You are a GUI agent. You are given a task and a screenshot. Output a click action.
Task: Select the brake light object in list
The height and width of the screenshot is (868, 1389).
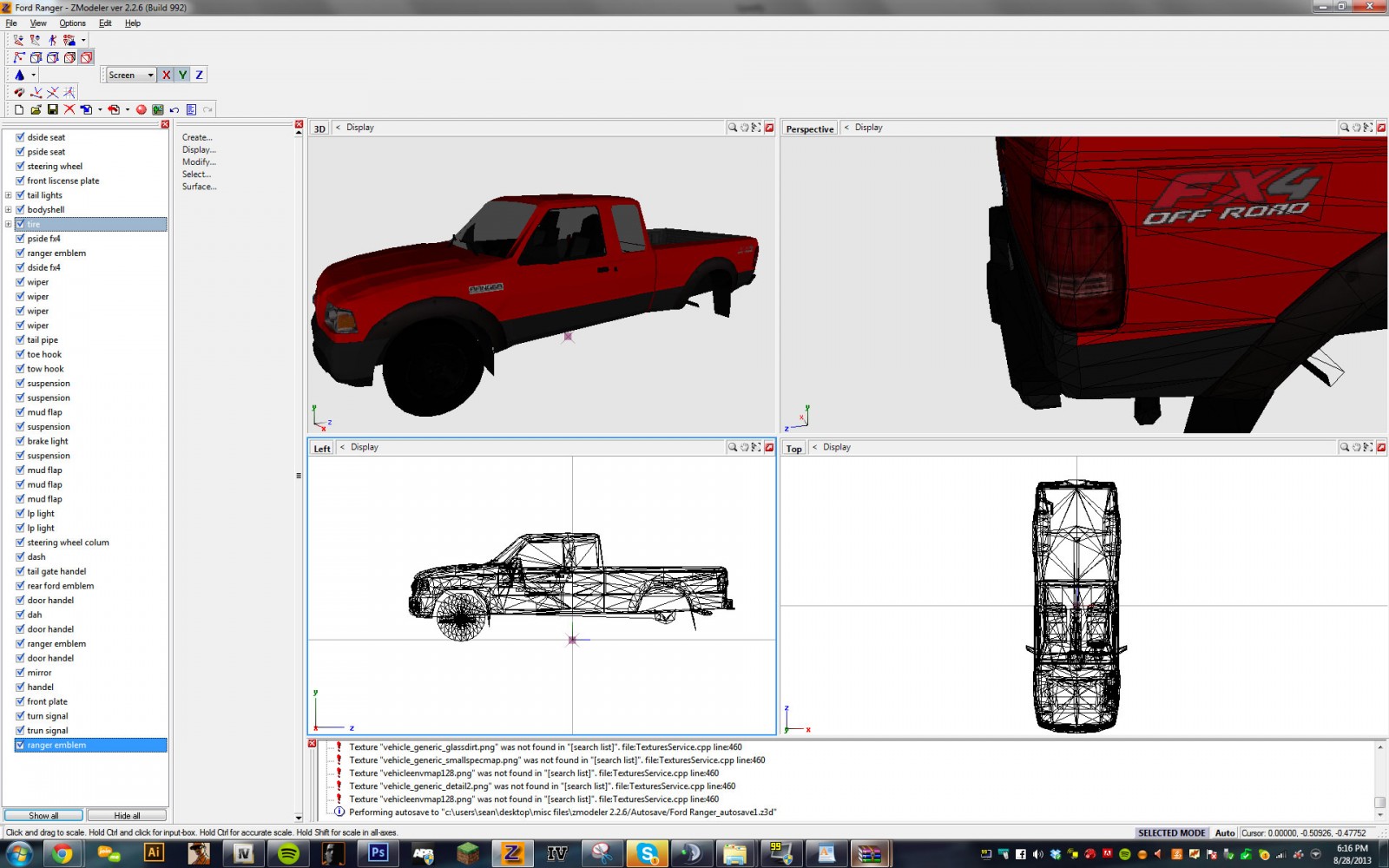[x=48, y=441]
